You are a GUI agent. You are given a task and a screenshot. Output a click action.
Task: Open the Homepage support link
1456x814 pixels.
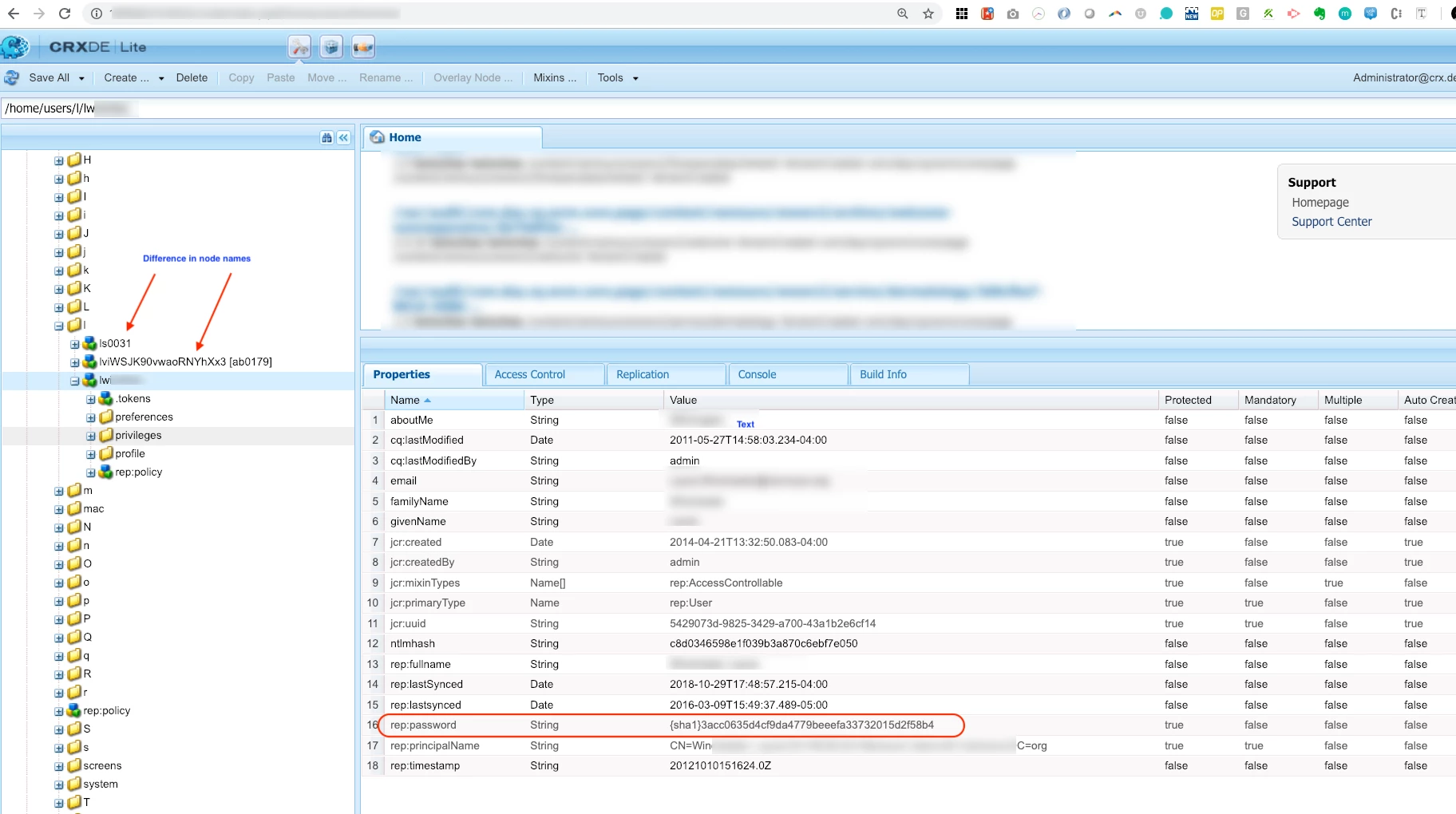coord(1320,203)
